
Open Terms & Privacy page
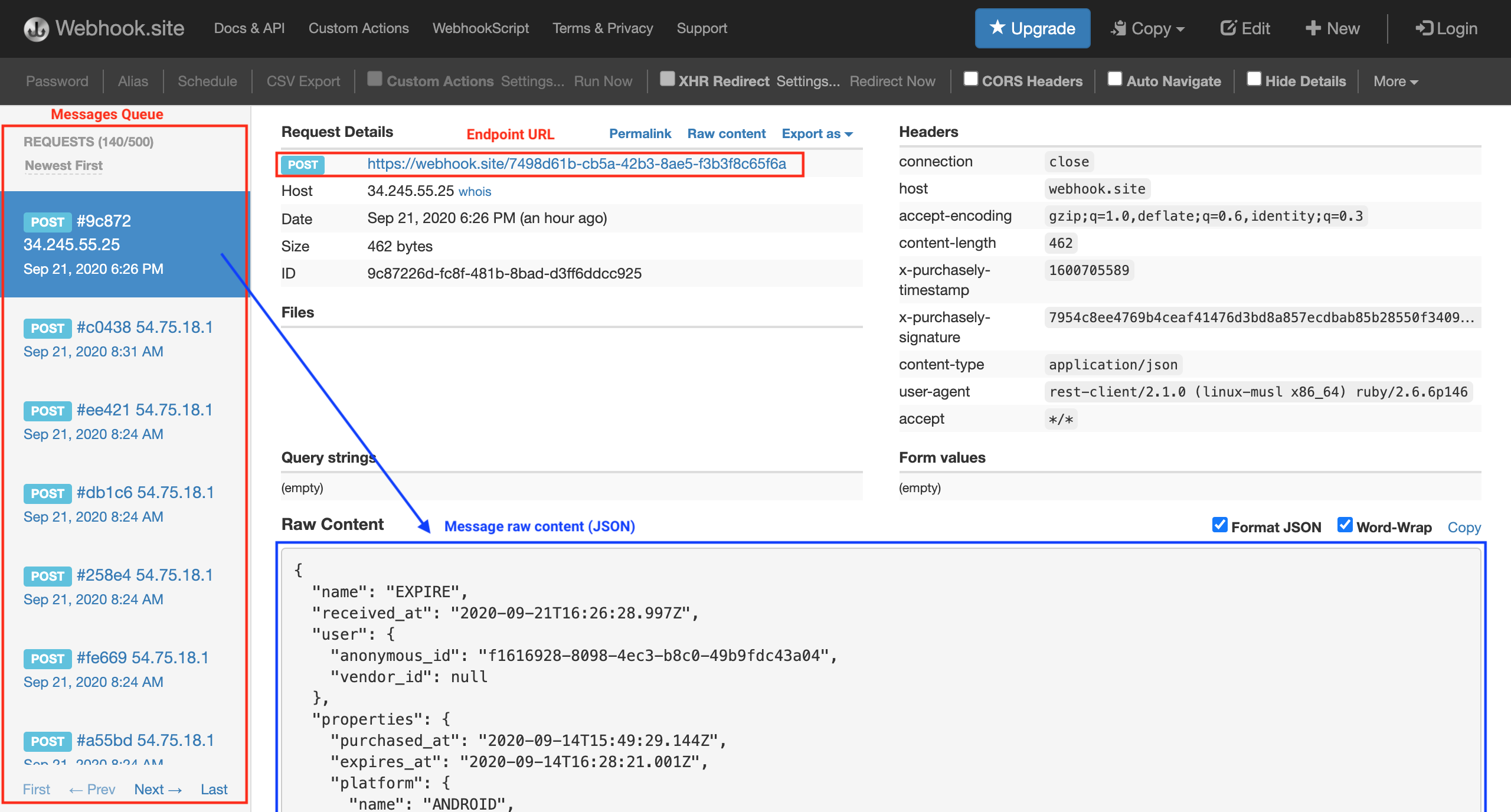click(x=603, y=28)
